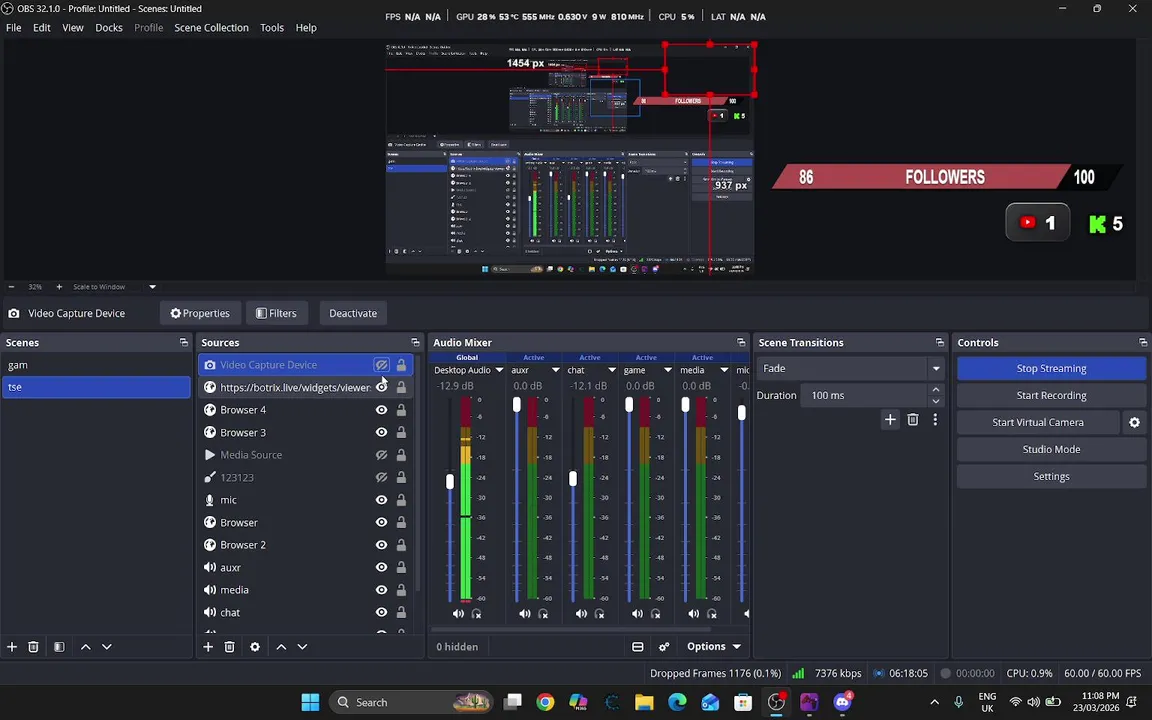The height and width of the screenshot is (720, 1152).
Task: Open chat channel dropdown arrow
Action: [x=611, y=370]
